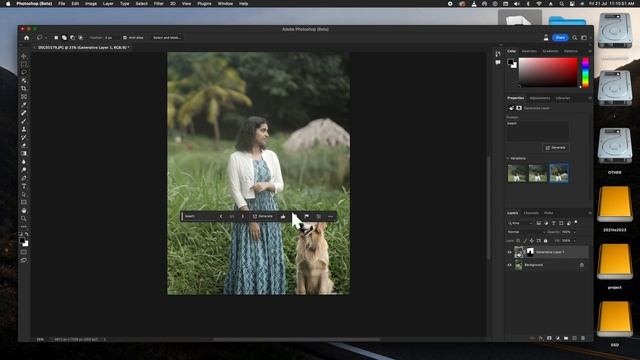Open the Comments panel icon
This screenshot has width=640, height=360.
pyautogui.click(x=498, y=62)
